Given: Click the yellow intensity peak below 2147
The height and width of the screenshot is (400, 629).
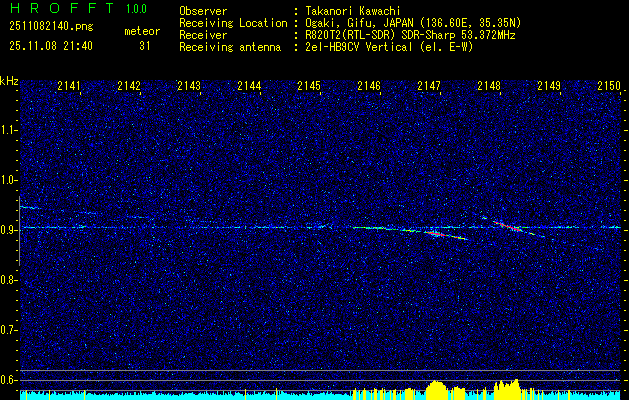Looking at the screenshot, I should point(437,390).
